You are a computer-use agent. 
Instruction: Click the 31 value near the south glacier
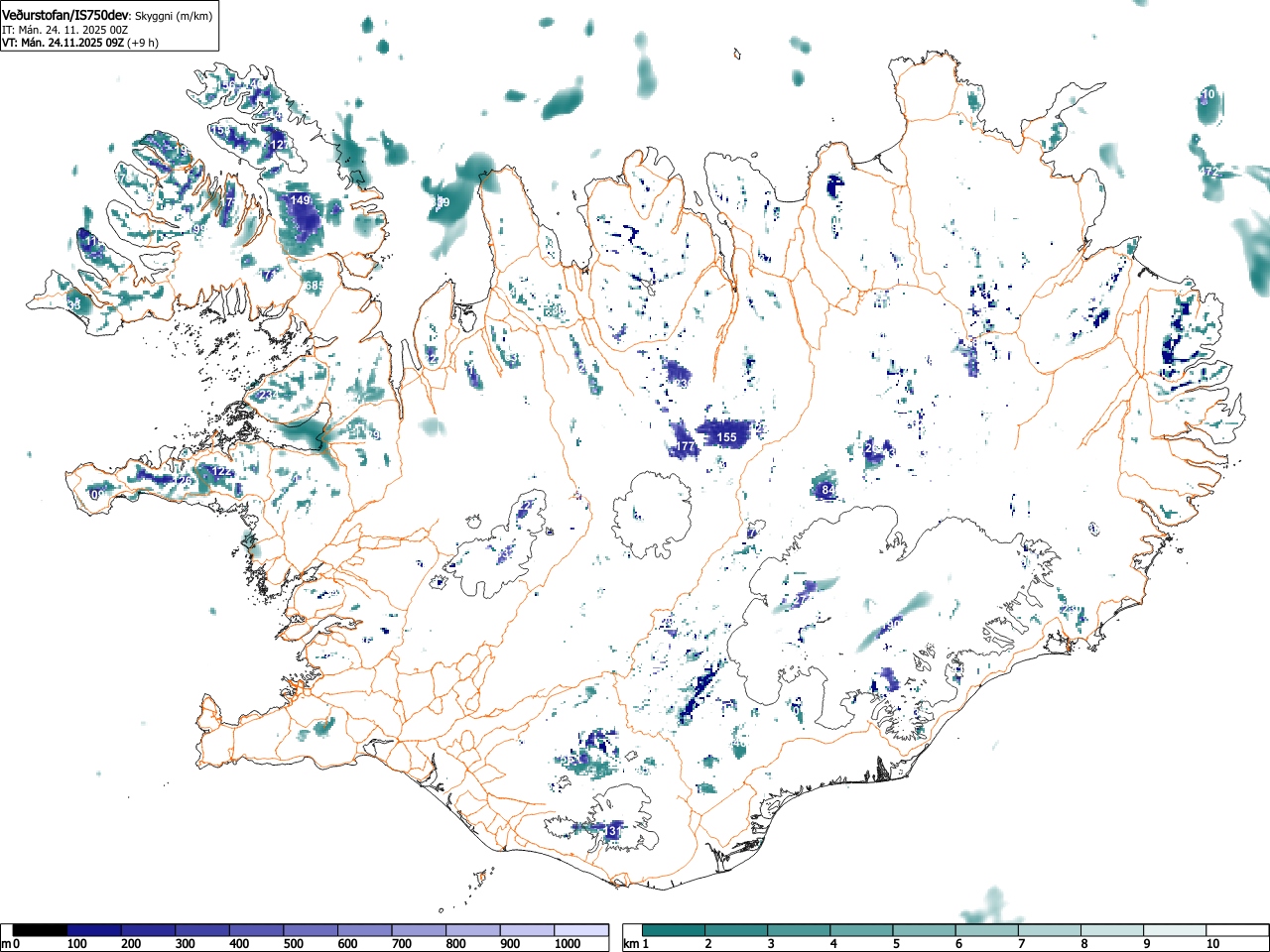(x=614, y=830)
